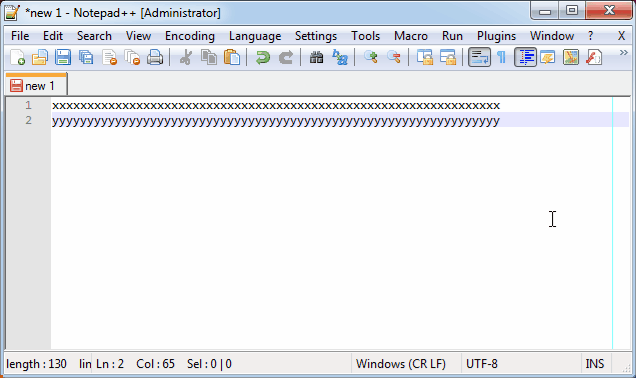Toggle synchronize vertical scrolling icon
Viewport: 636px width, 378px height.
click(x=424, y=57)
